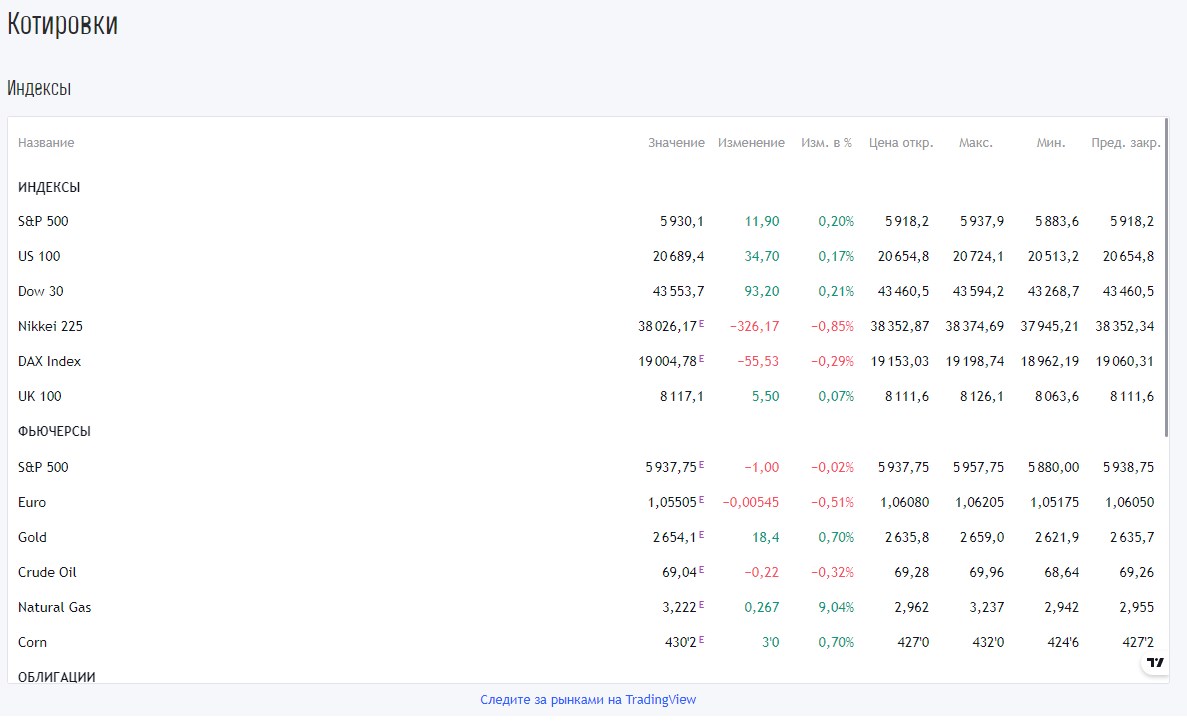
Task: Select the UK 100 index row
Action: pyautogui.click(x=40, y=396)
